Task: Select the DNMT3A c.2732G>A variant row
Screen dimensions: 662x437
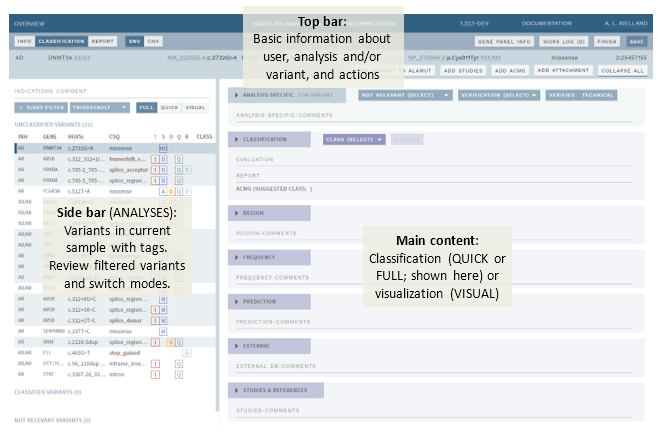Action: pos(90,148)
